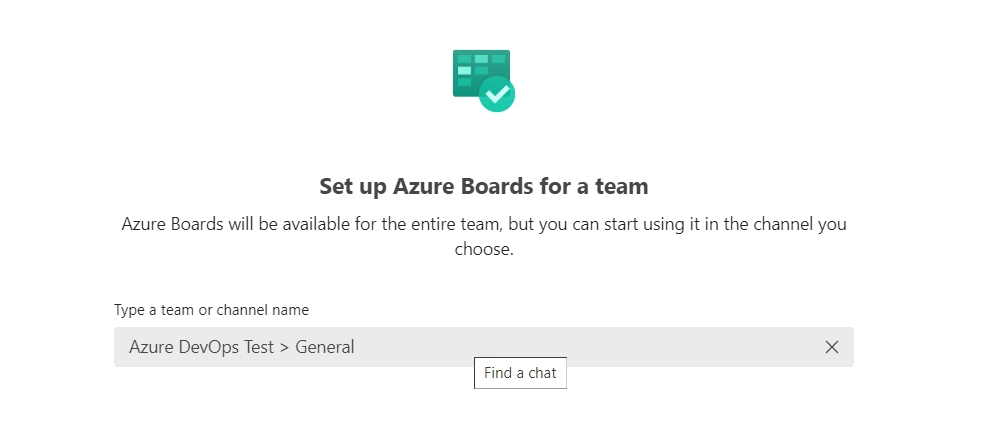The height and width of the screenshot is (444, 981).
Task: Click the 'Find a chat' tooltip
Action: coord(521,373)
